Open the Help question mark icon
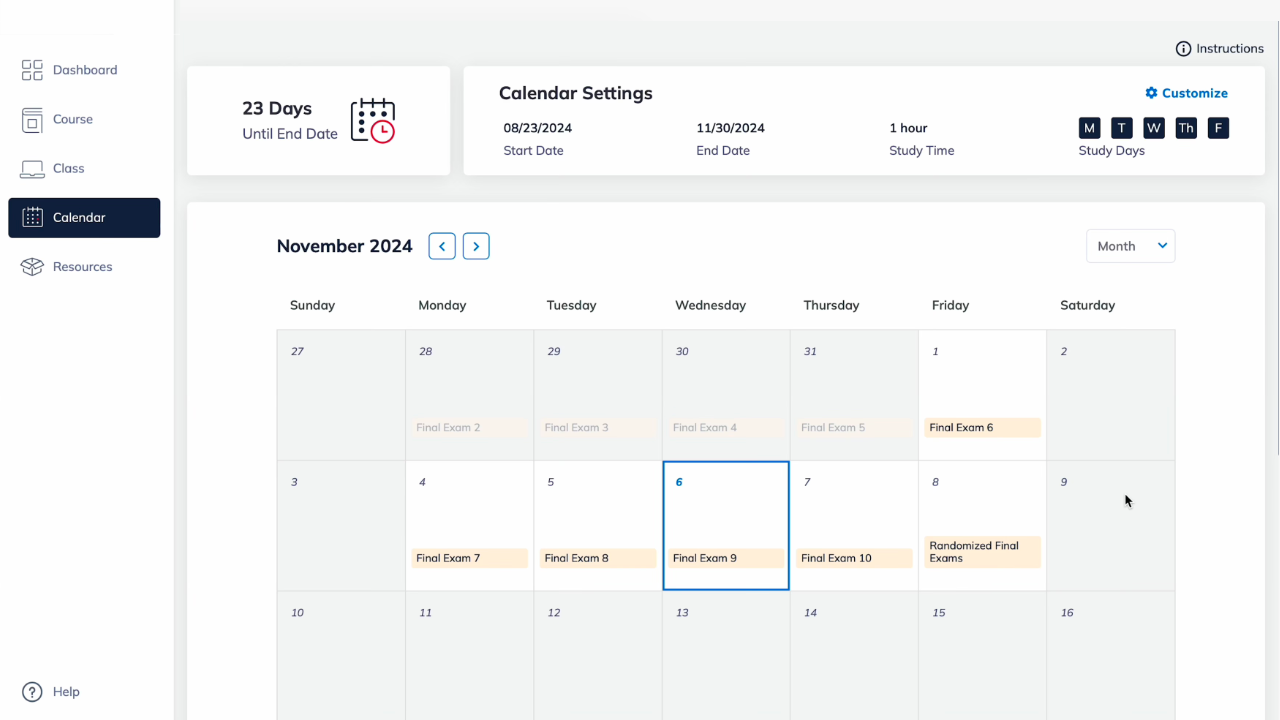The image size is (1280, 720). coord(32,692)
